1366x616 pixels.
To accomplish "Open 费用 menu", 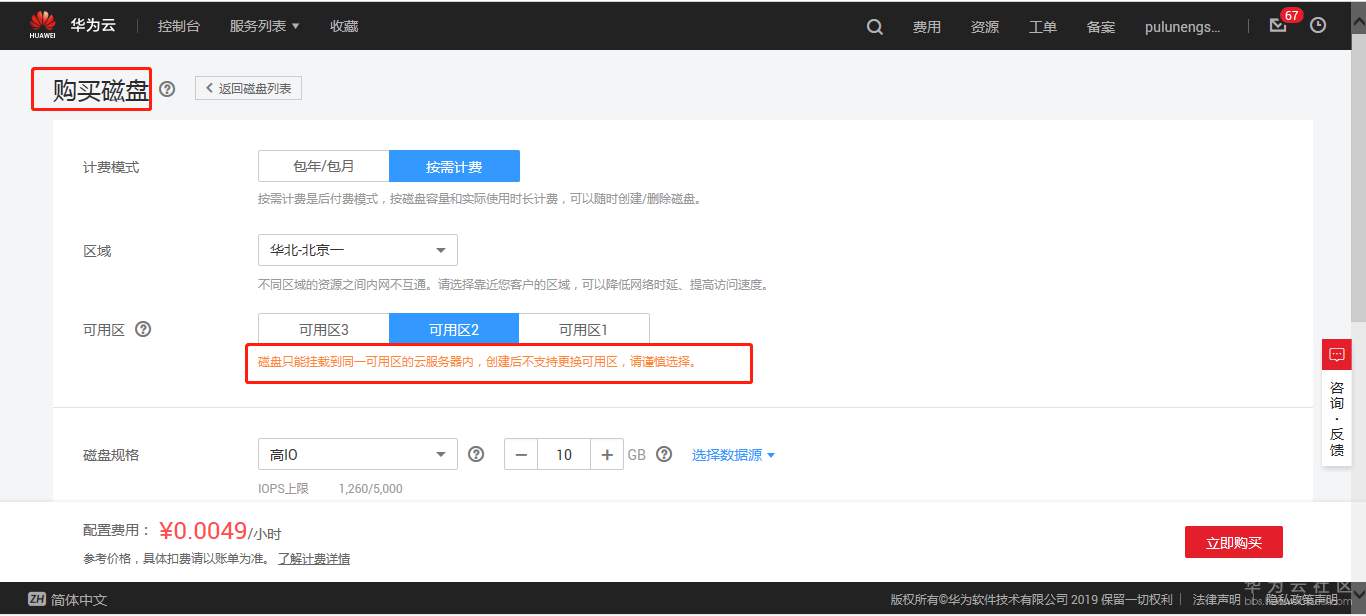I will (x=927, y=27).
